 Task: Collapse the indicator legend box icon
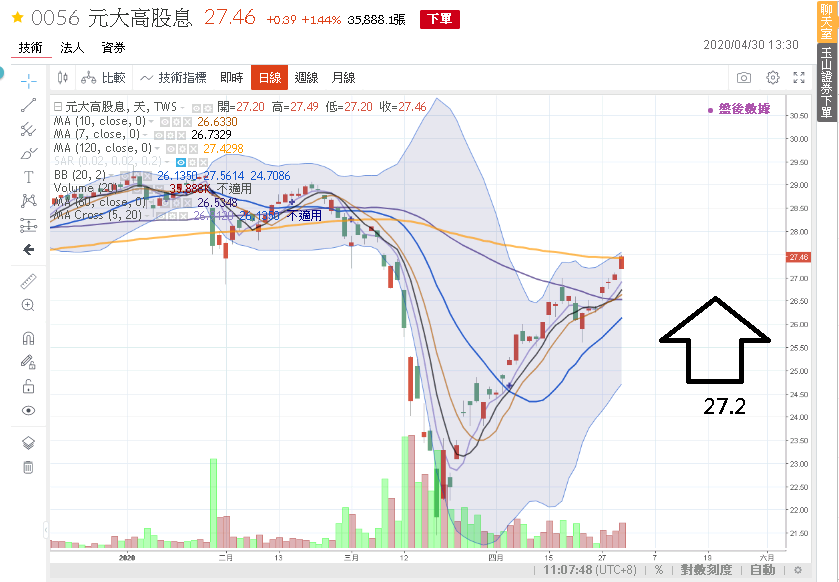[58, 107]
